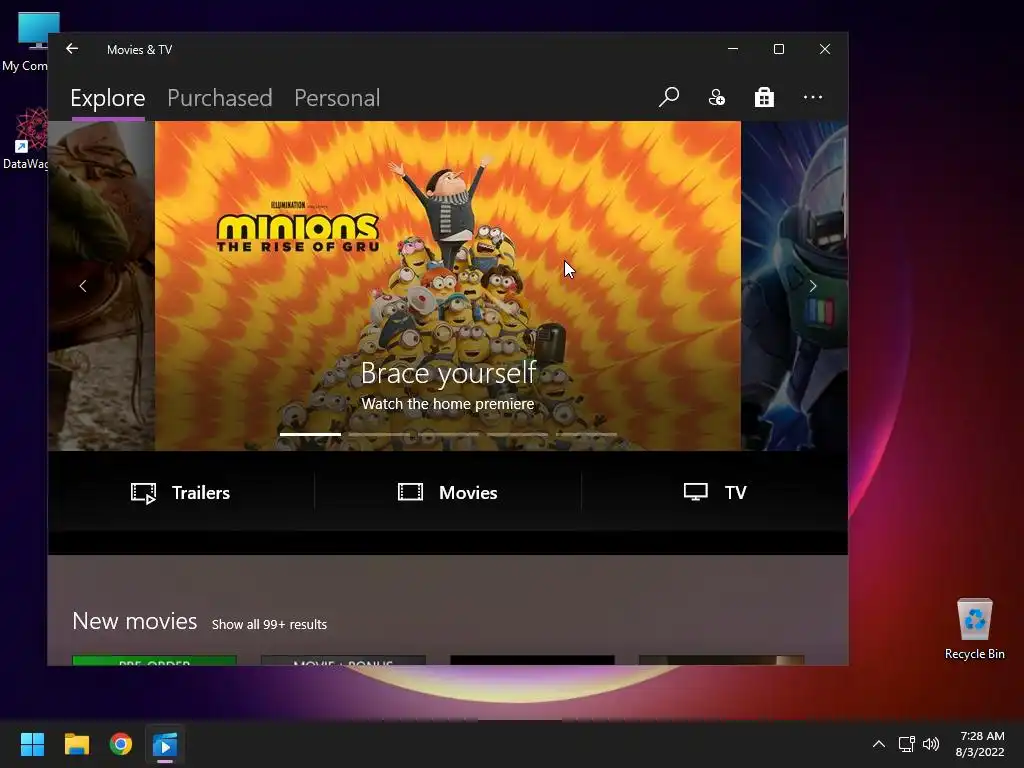The height and width of the screenshot is (768, 1024).
Task: Switch to the Explore tab
Action: tap(108, 98)
